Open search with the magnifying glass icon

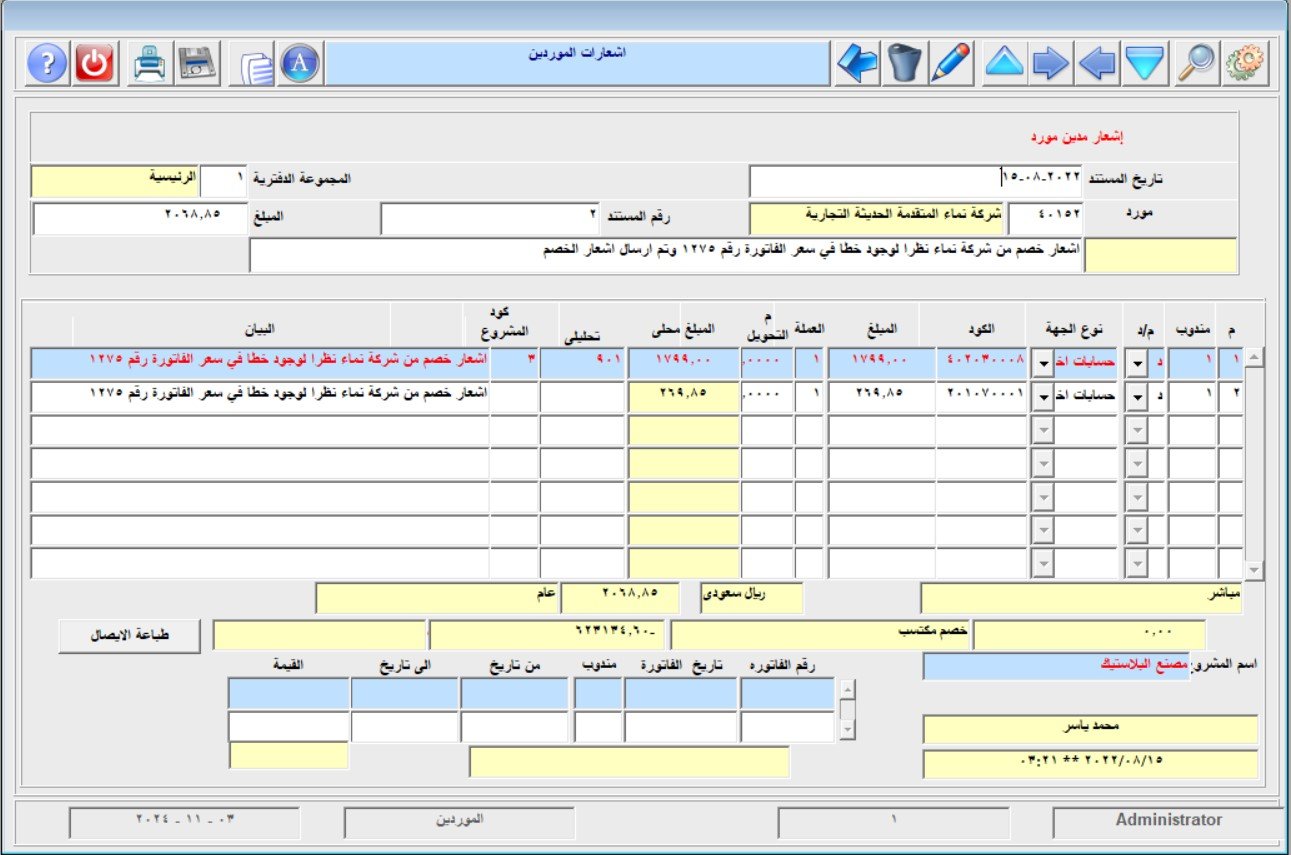point(1196,64)
